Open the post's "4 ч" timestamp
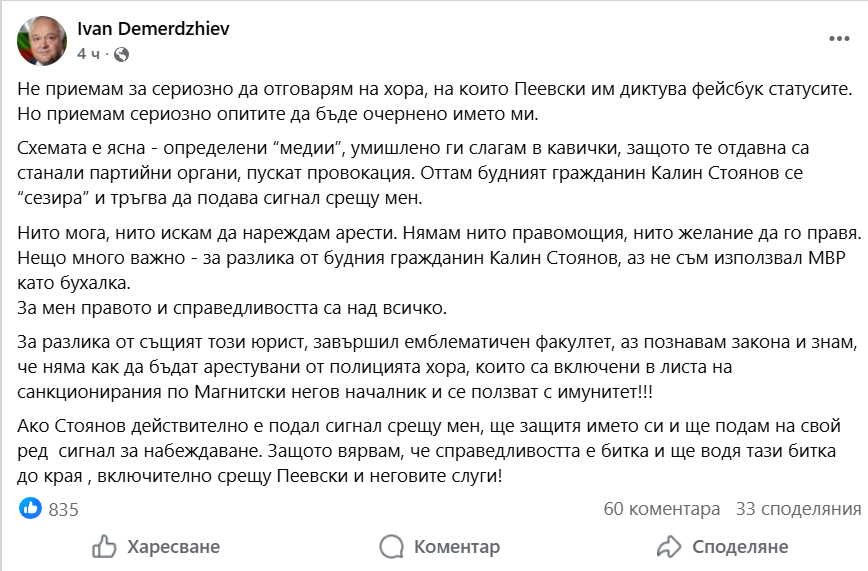 (x=89, y=54)
